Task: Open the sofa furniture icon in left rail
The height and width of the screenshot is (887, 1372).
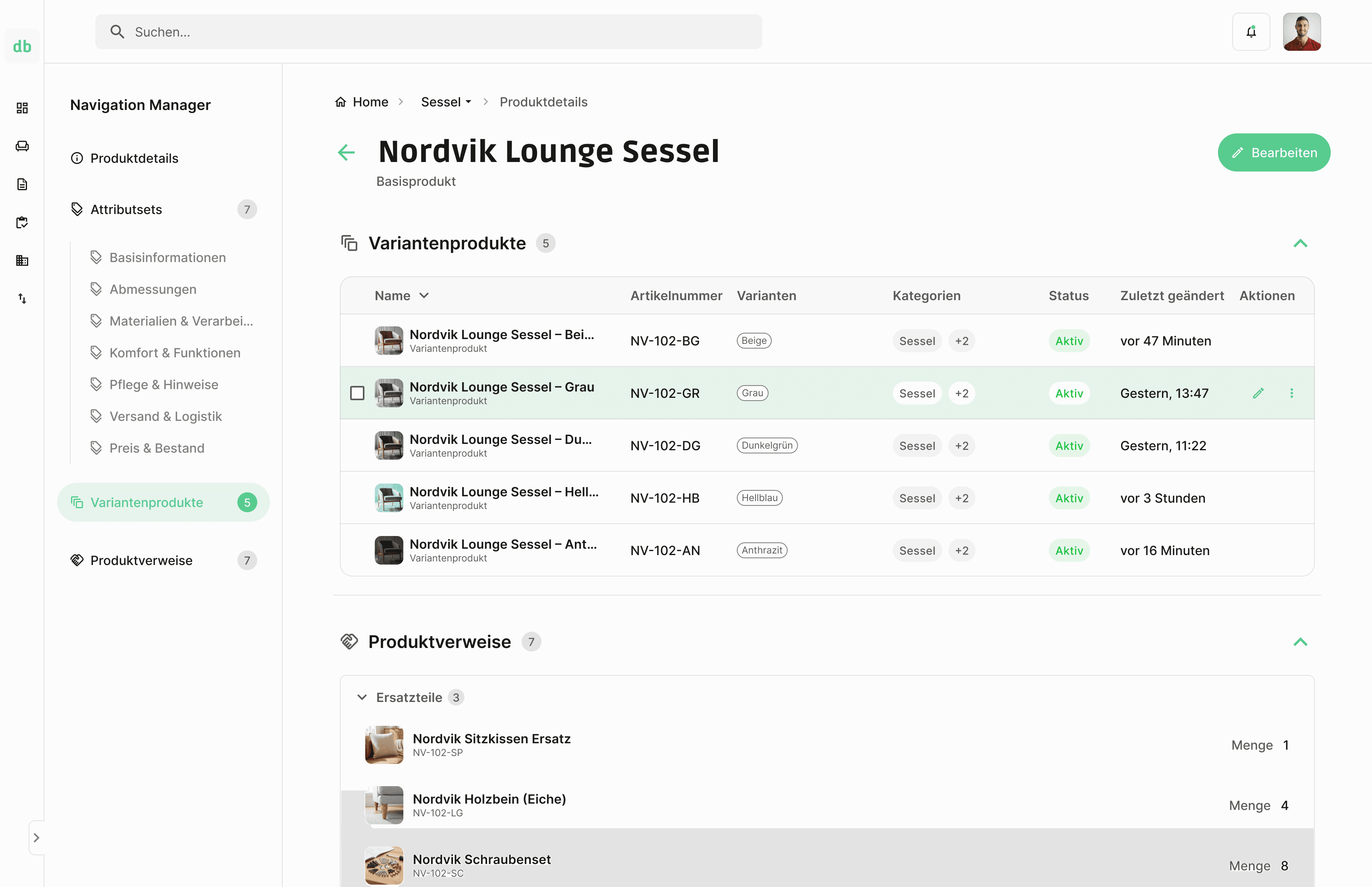Action: tap(22, 146)
